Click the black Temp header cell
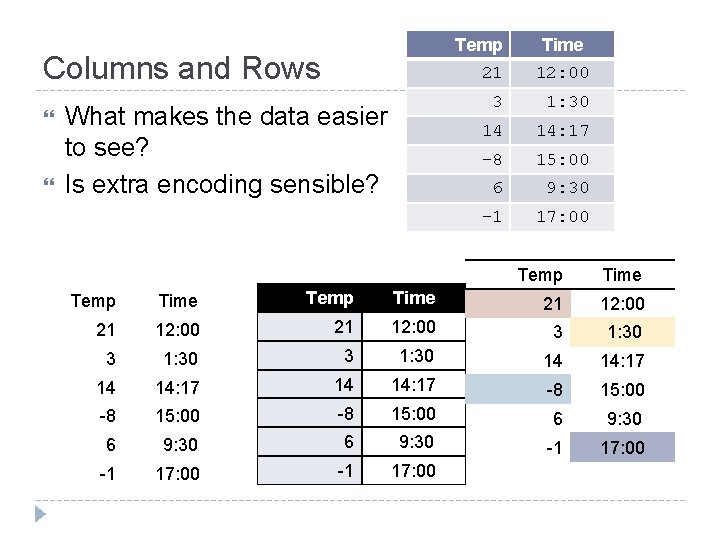 [x=310, y=298]
